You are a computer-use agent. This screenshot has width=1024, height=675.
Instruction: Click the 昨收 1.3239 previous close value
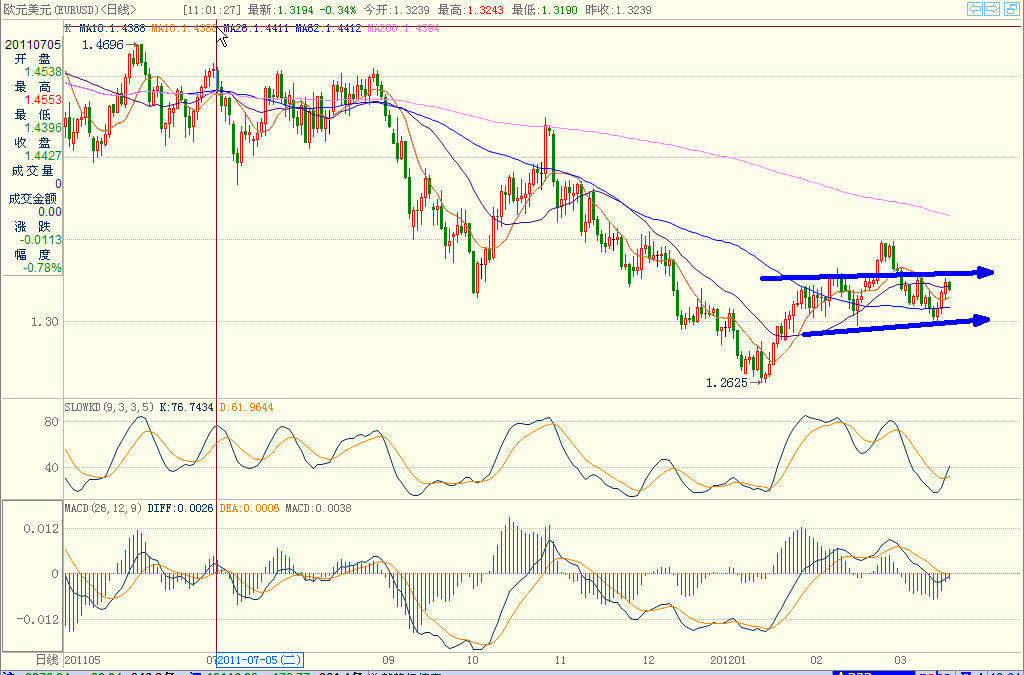pos(618,10)
